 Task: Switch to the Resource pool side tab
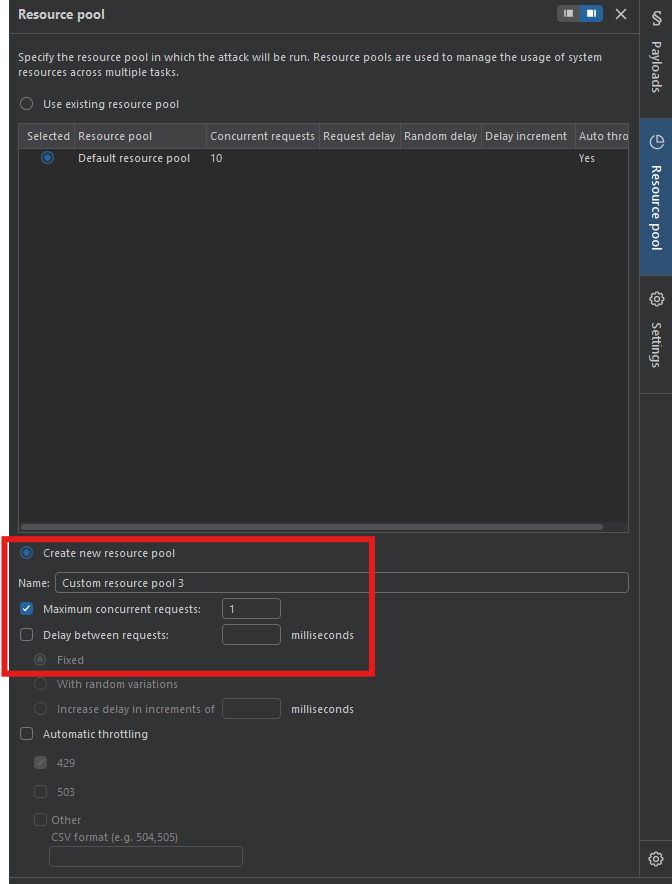(x=656, y=197)
